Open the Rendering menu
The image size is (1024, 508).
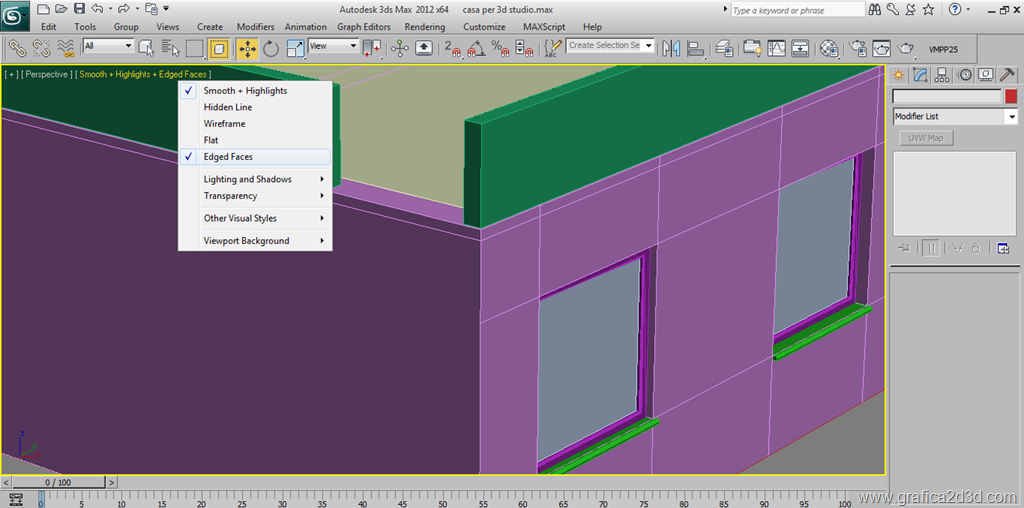point(425,27)
